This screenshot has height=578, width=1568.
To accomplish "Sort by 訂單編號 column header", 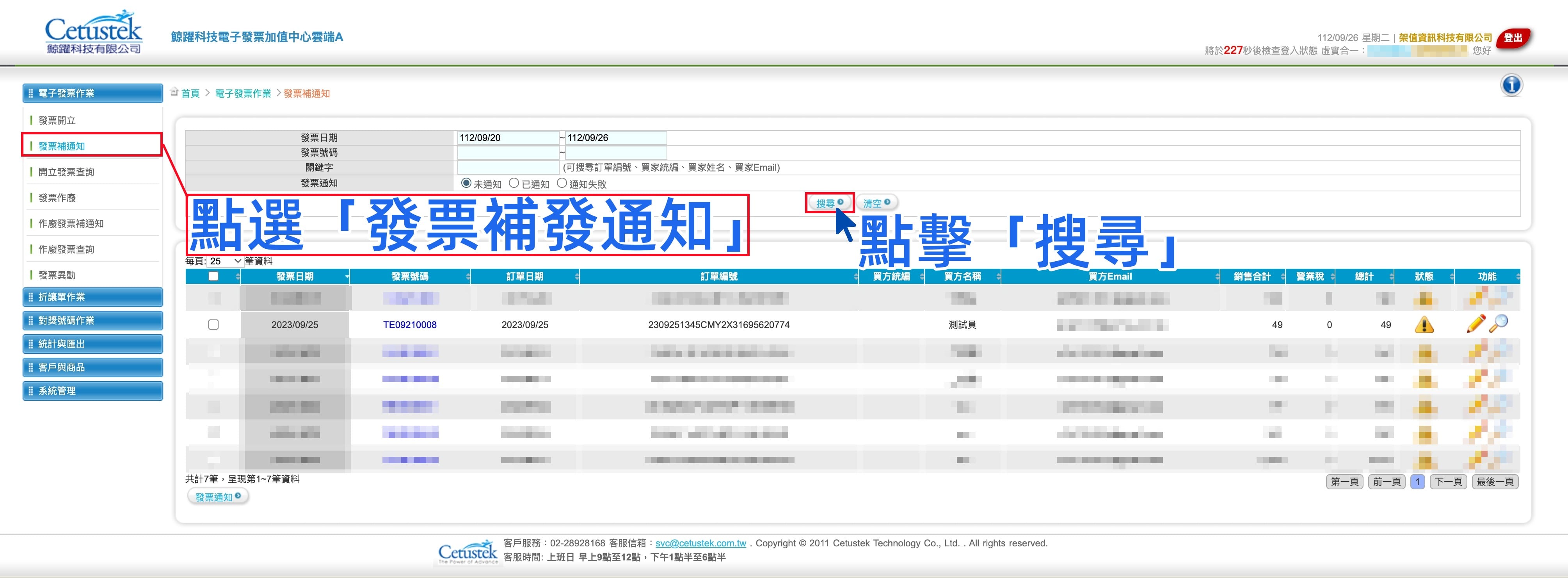I will point(719,277).
